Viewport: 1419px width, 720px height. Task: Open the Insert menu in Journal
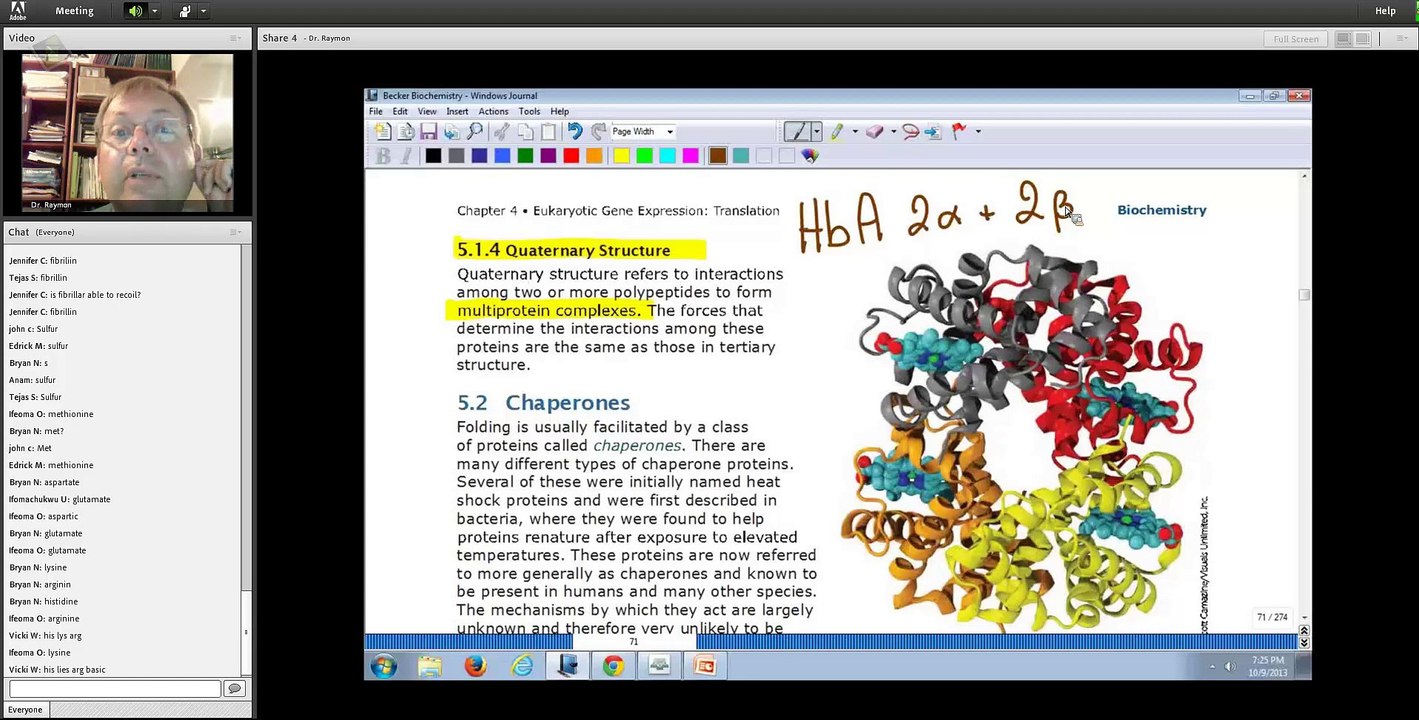point(457,111)
